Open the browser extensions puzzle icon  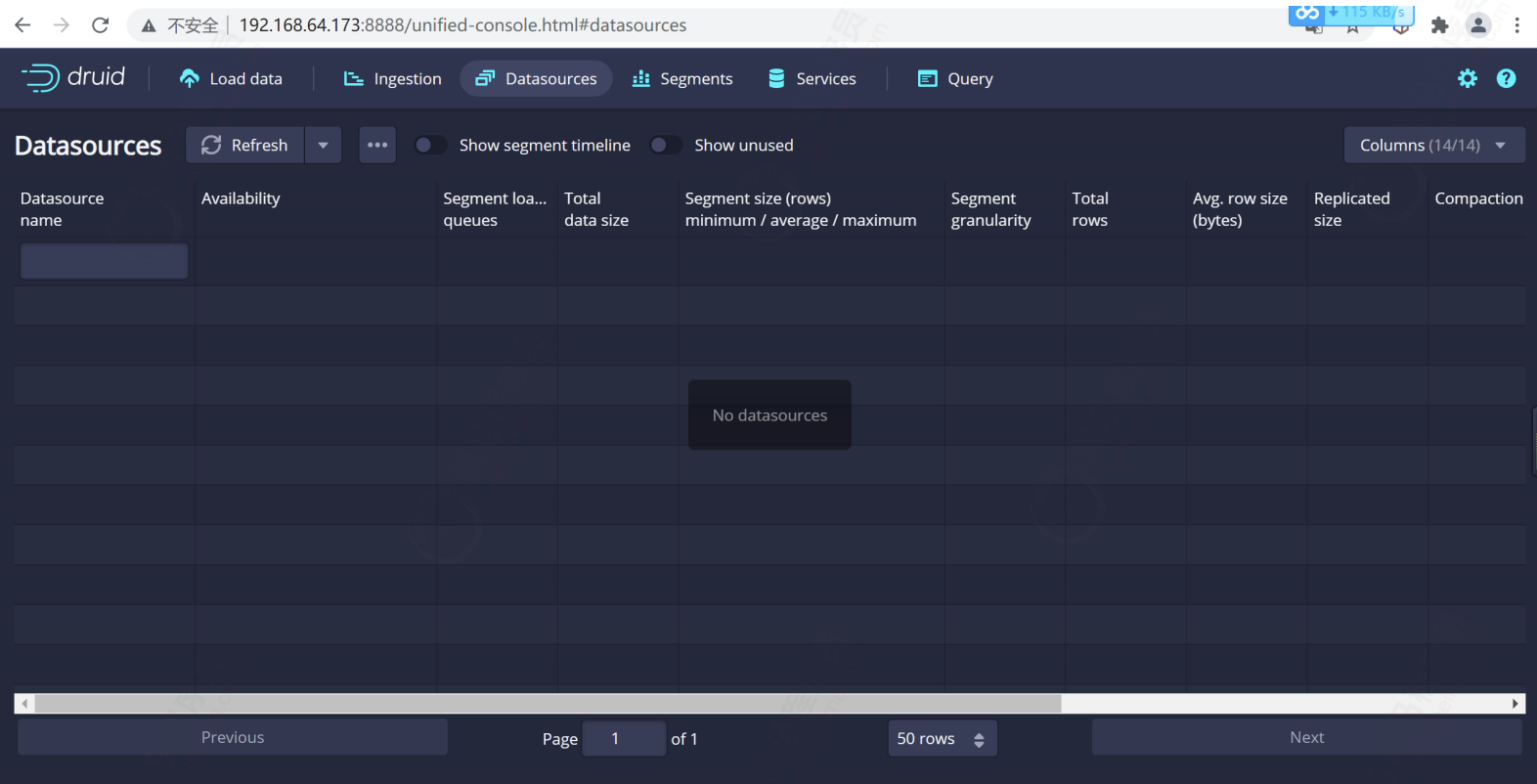coord(1439,25)
